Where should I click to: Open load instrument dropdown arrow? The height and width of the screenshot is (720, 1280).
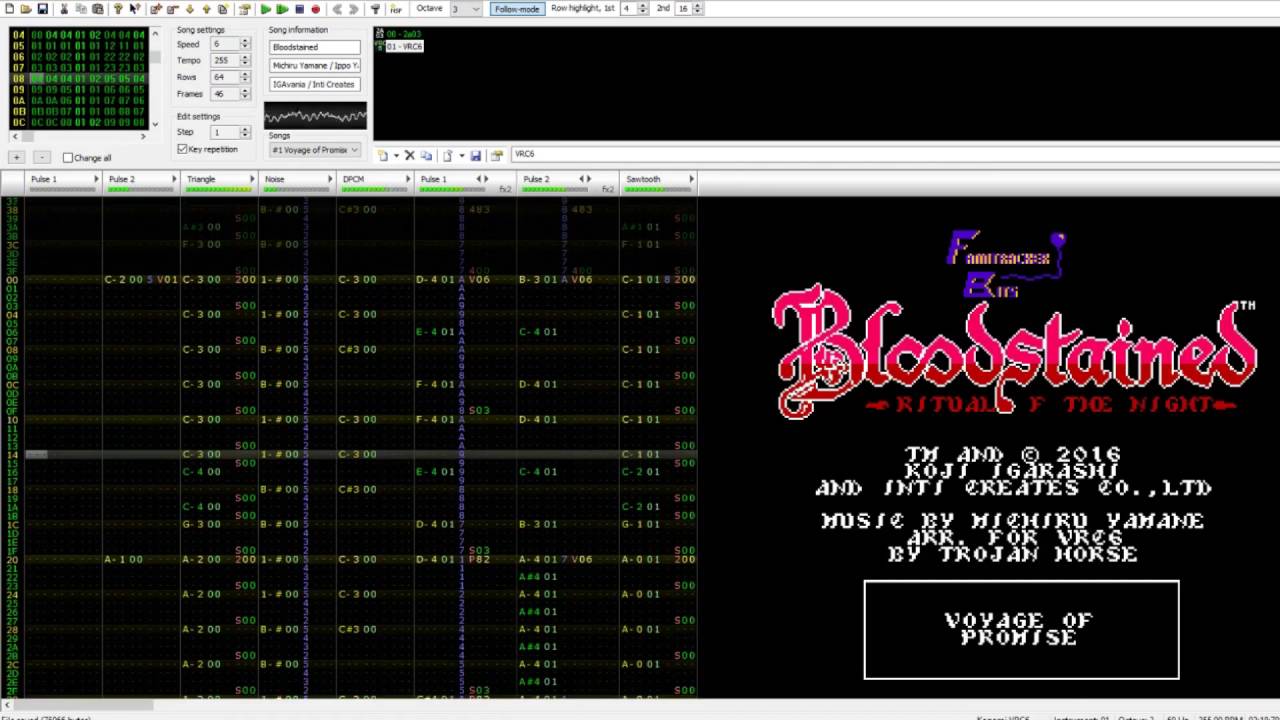pyautogui.click(x=461, y=155)
